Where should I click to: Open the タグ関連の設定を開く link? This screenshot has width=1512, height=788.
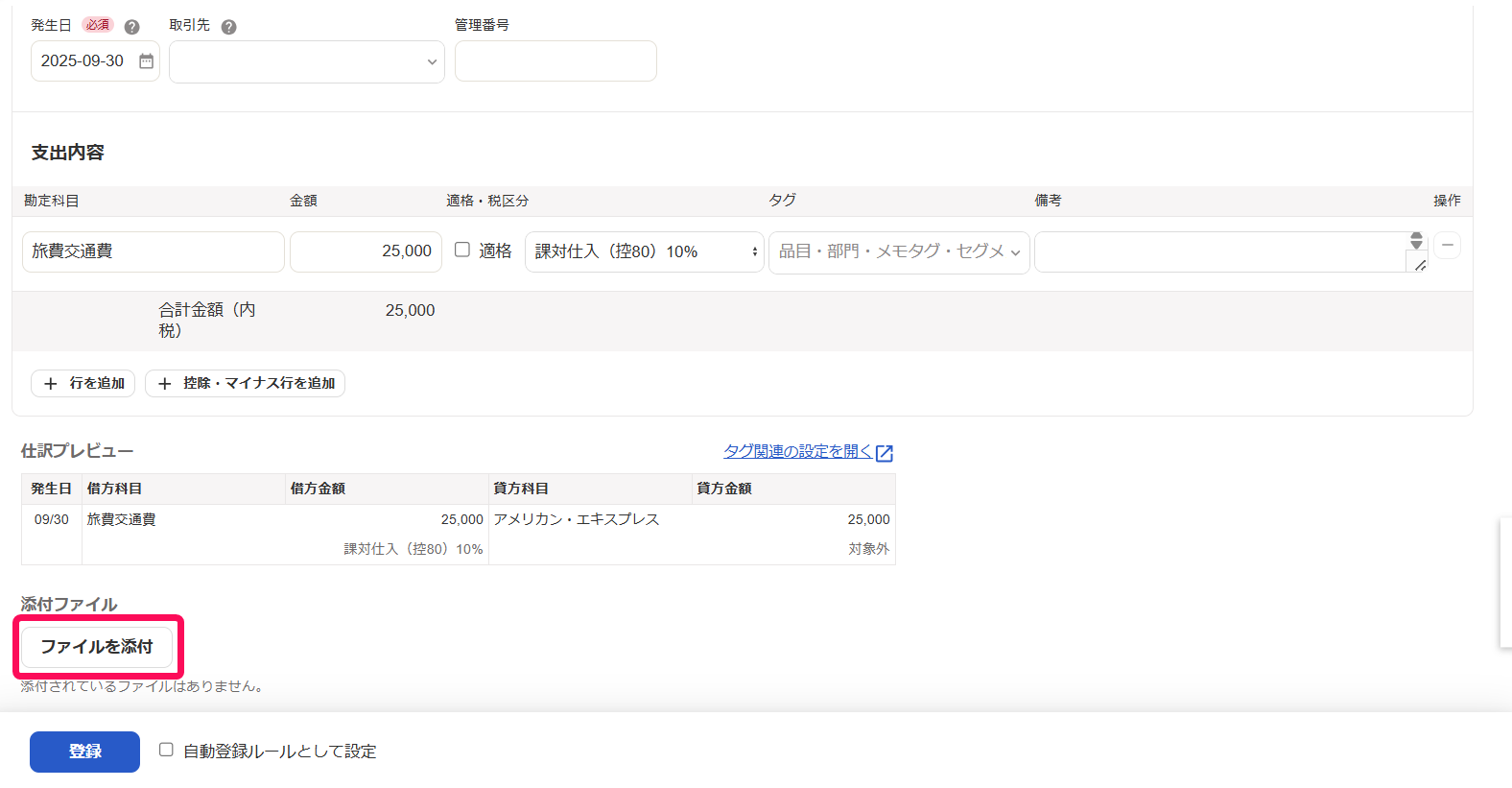click(798, 451)
